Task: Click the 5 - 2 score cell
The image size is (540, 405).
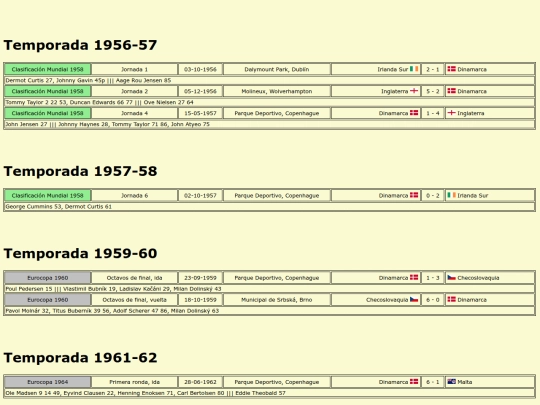Action: [x=433, y=91]
